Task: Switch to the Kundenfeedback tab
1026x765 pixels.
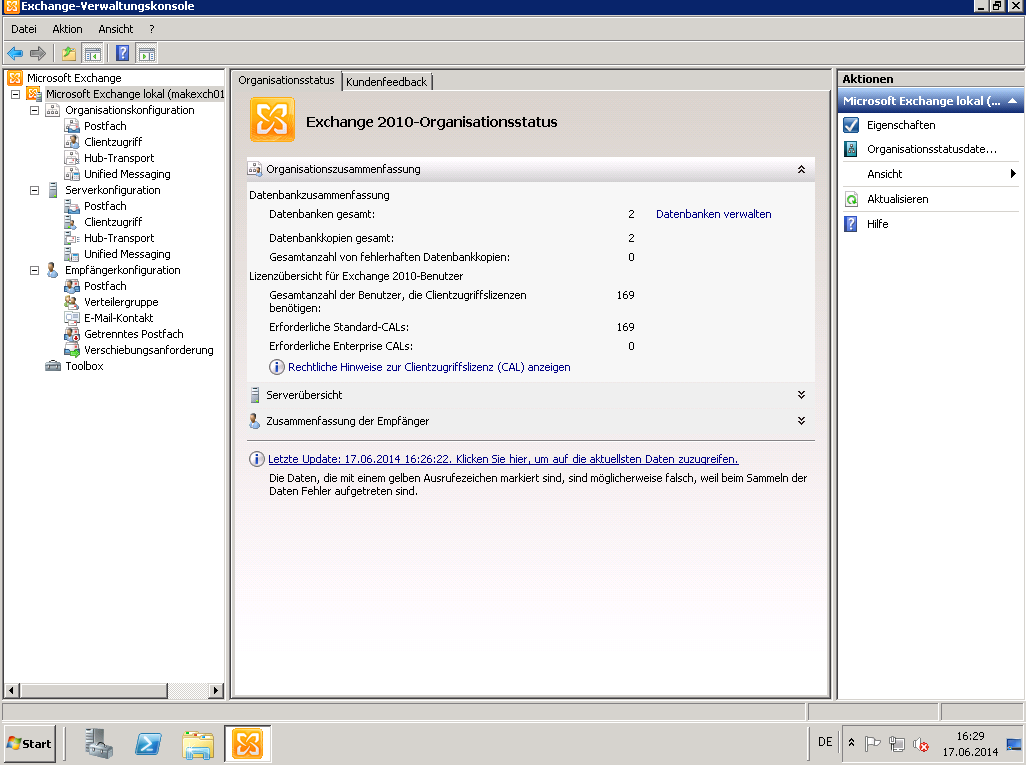Action: (x=387, y=82)
